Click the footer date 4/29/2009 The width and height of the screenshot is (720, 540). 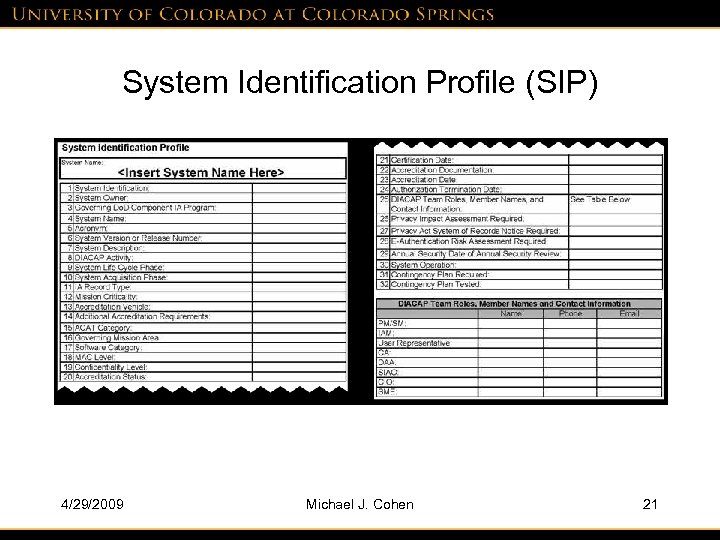click(92, 504)
